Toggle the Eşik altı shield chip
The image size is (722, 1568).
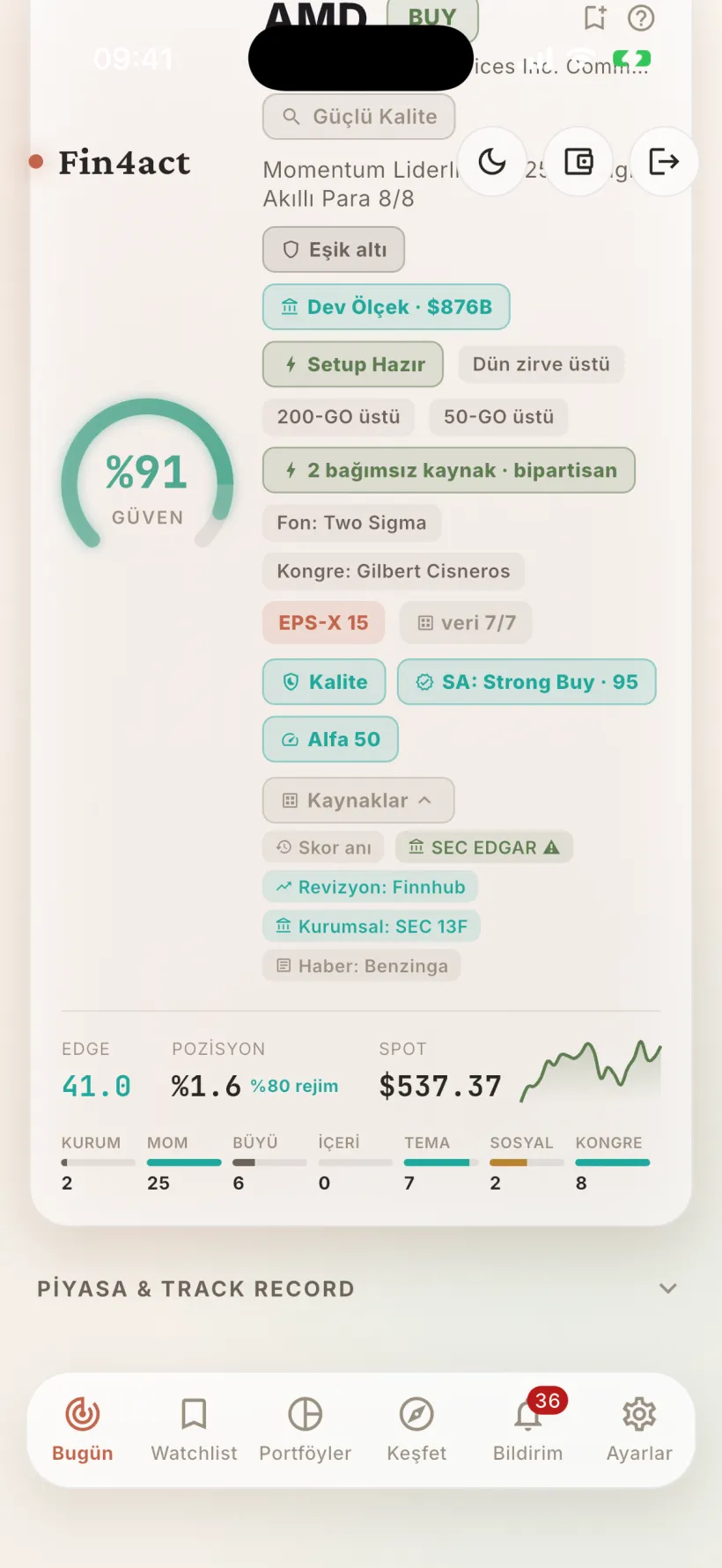coord(334,250)
